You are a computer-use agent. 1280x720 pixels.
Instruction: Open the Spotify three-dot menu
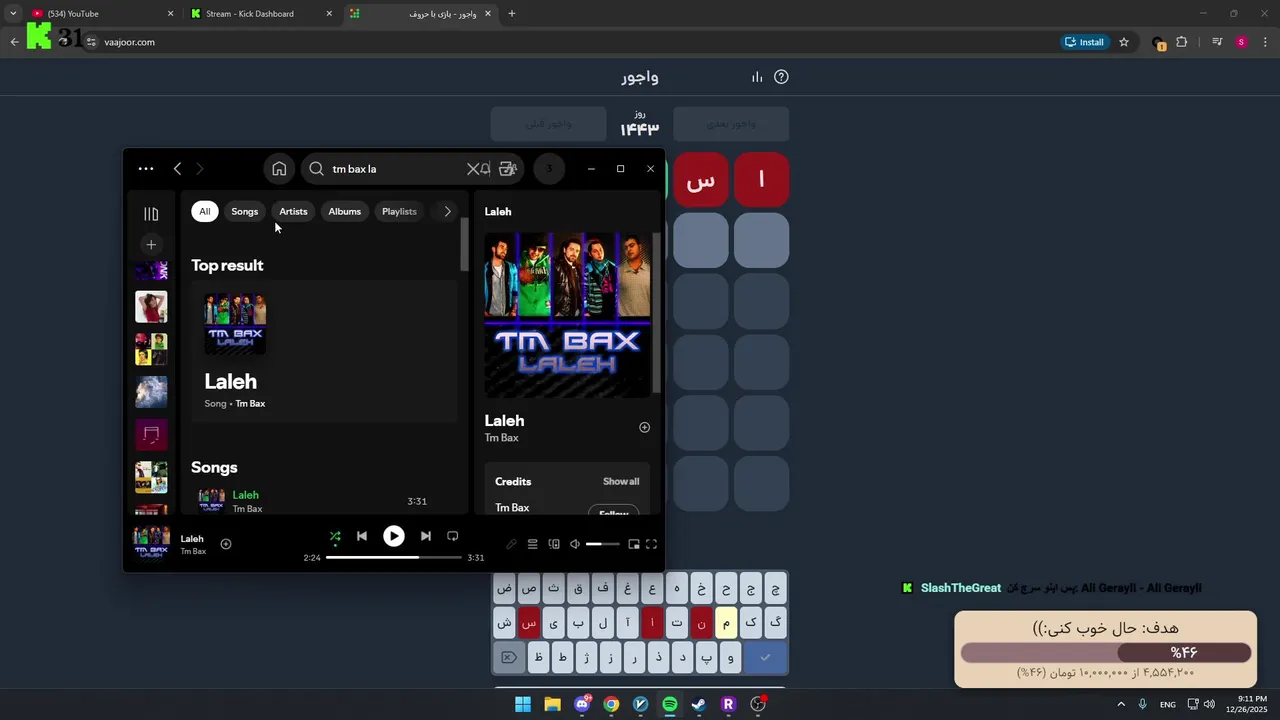[x=146, y=169]
